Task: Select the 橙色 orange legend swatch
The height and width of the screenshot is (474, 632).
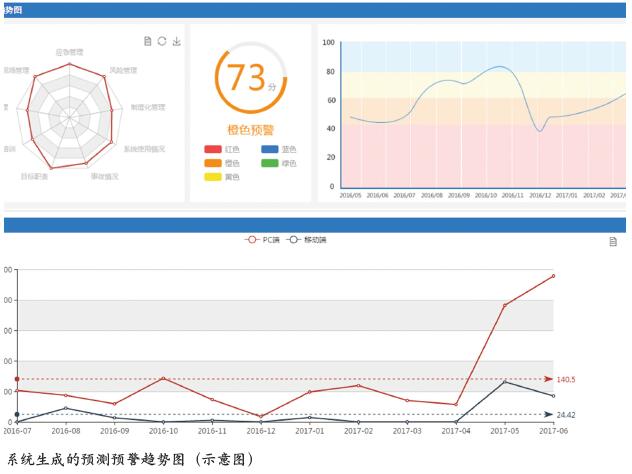Action: (213, 163)
